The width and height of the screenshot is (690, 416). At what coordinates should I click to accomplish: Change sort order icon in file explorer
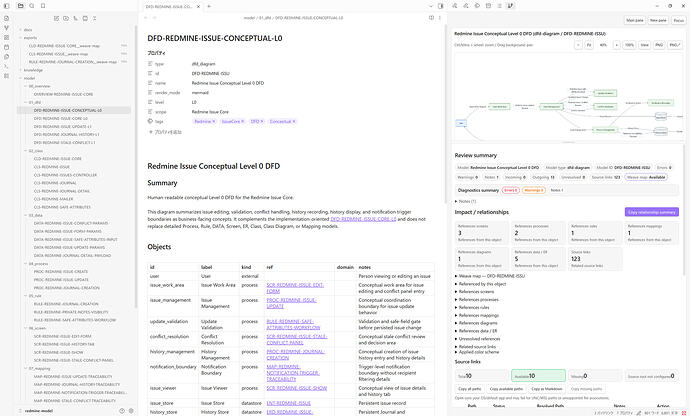[76, 18]
